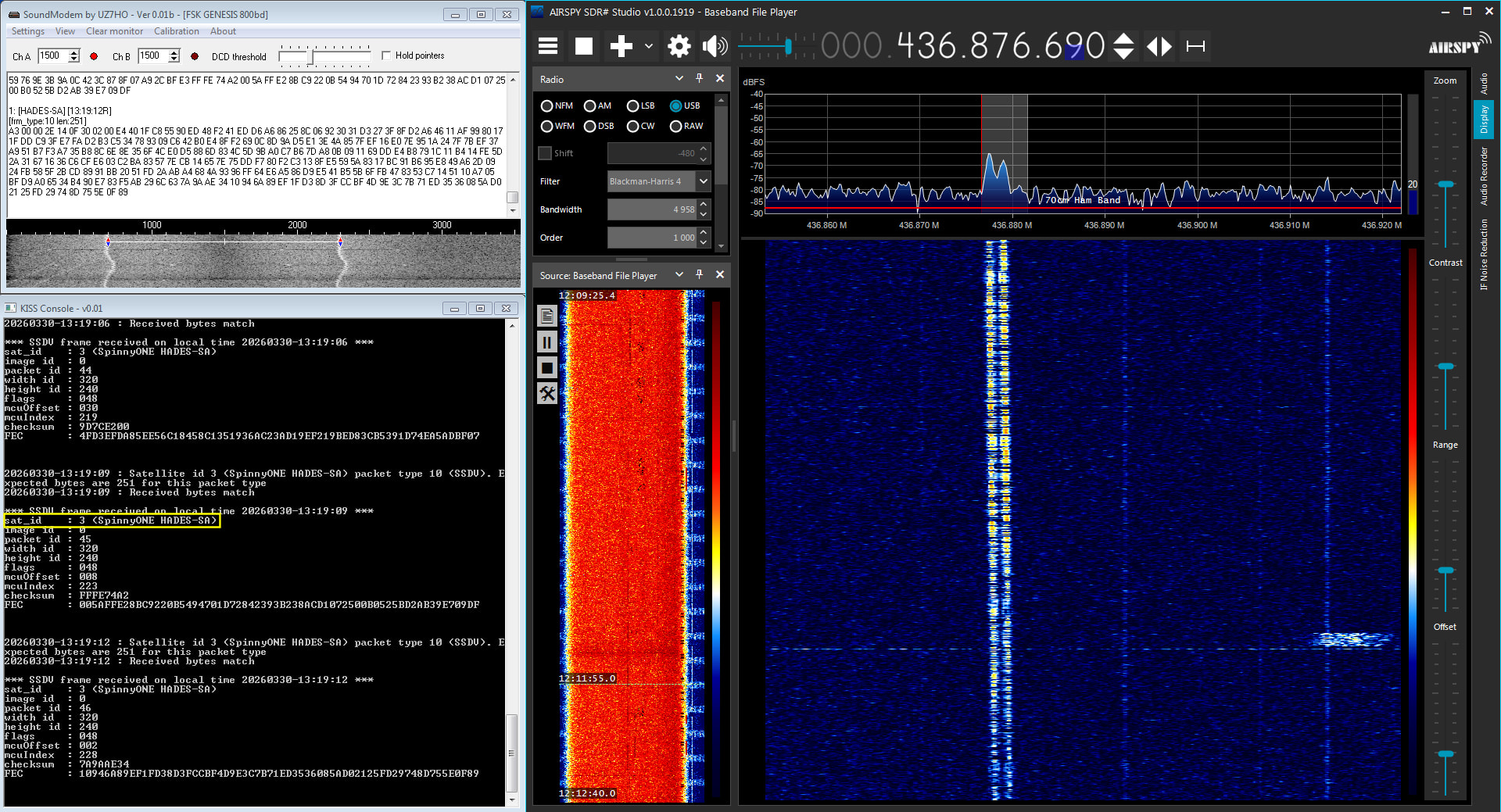The height and width of the screenshot is (812, 1501).
Task: Click the plus icon to add a panel
Action: [x=621, y=46]
